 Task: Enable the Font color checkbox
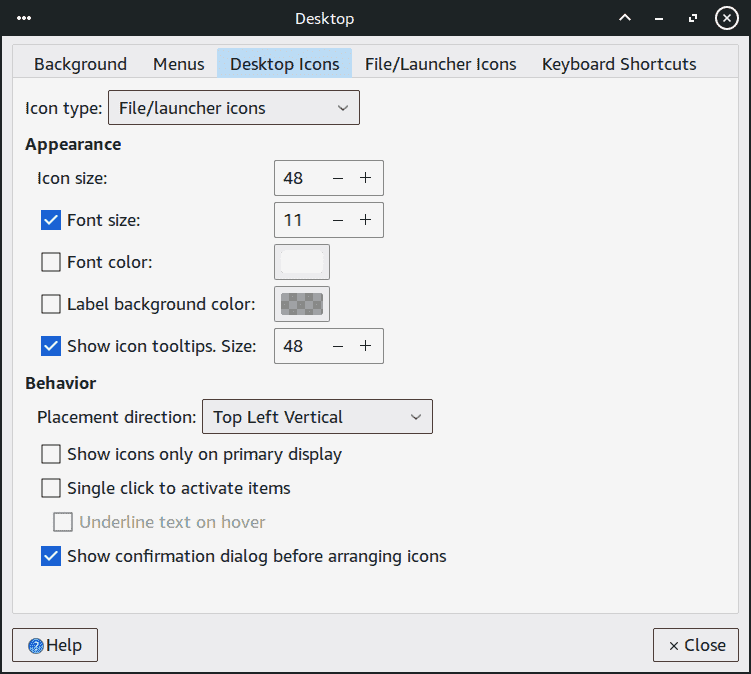tap(51, 262)
